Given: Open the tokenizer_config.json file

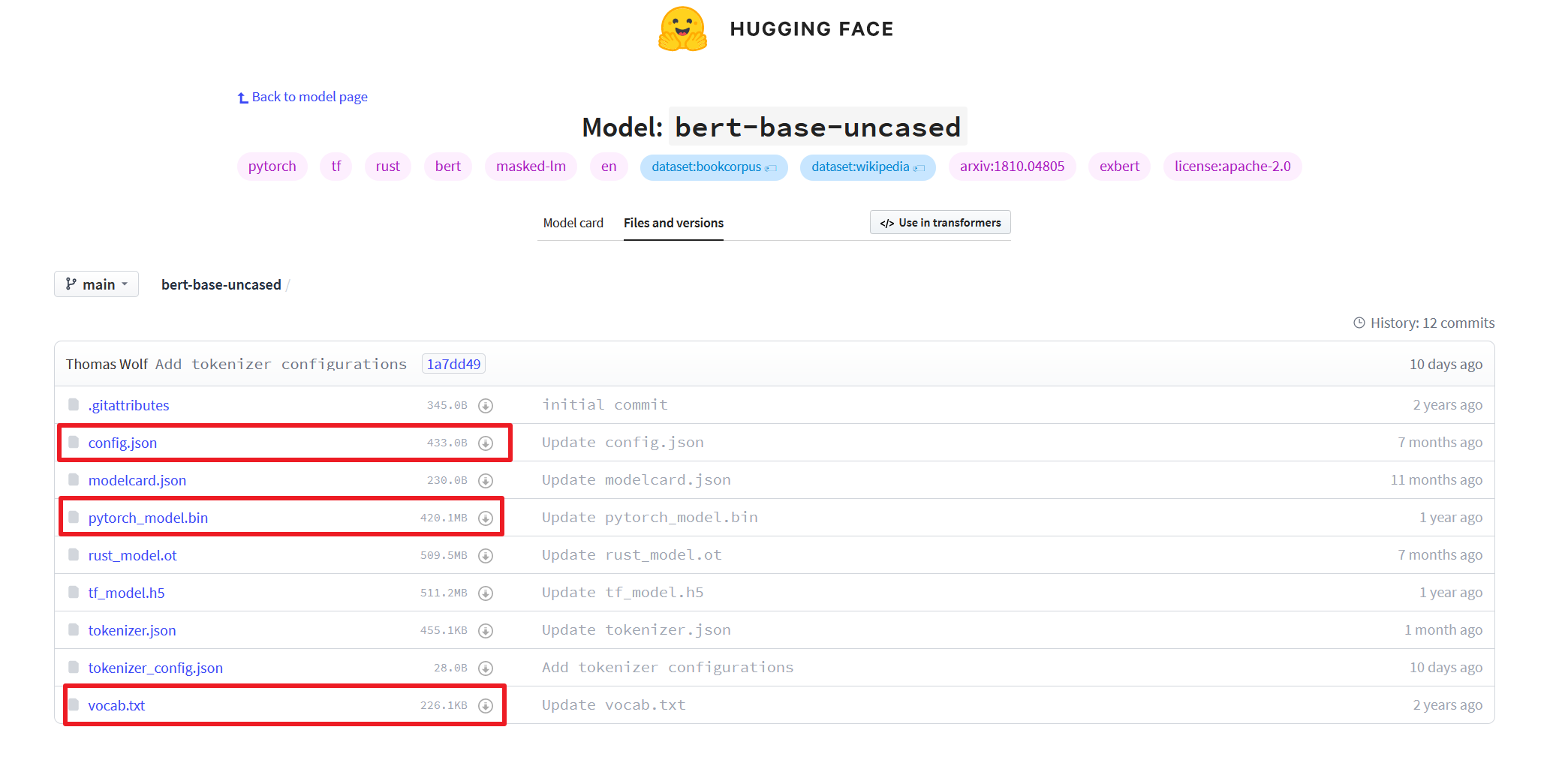Looking at the screenshot, I should point(155,668).
